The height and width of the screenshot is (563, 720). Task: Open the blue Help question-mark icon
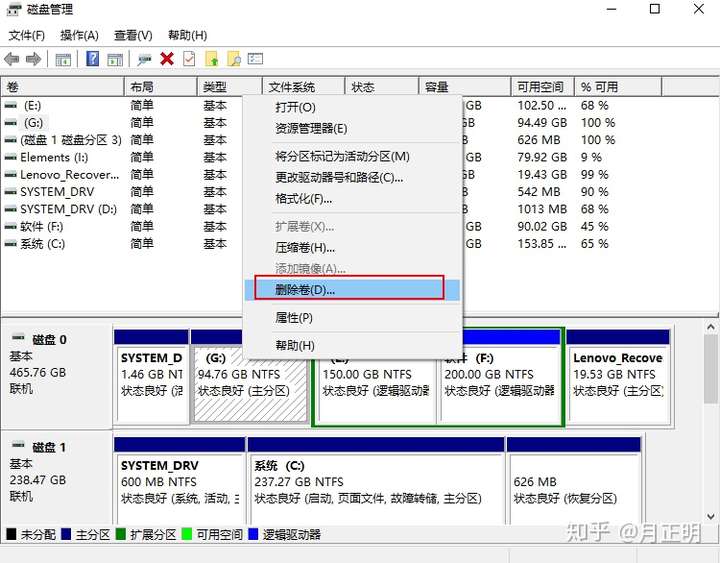(x=92, y=58)
